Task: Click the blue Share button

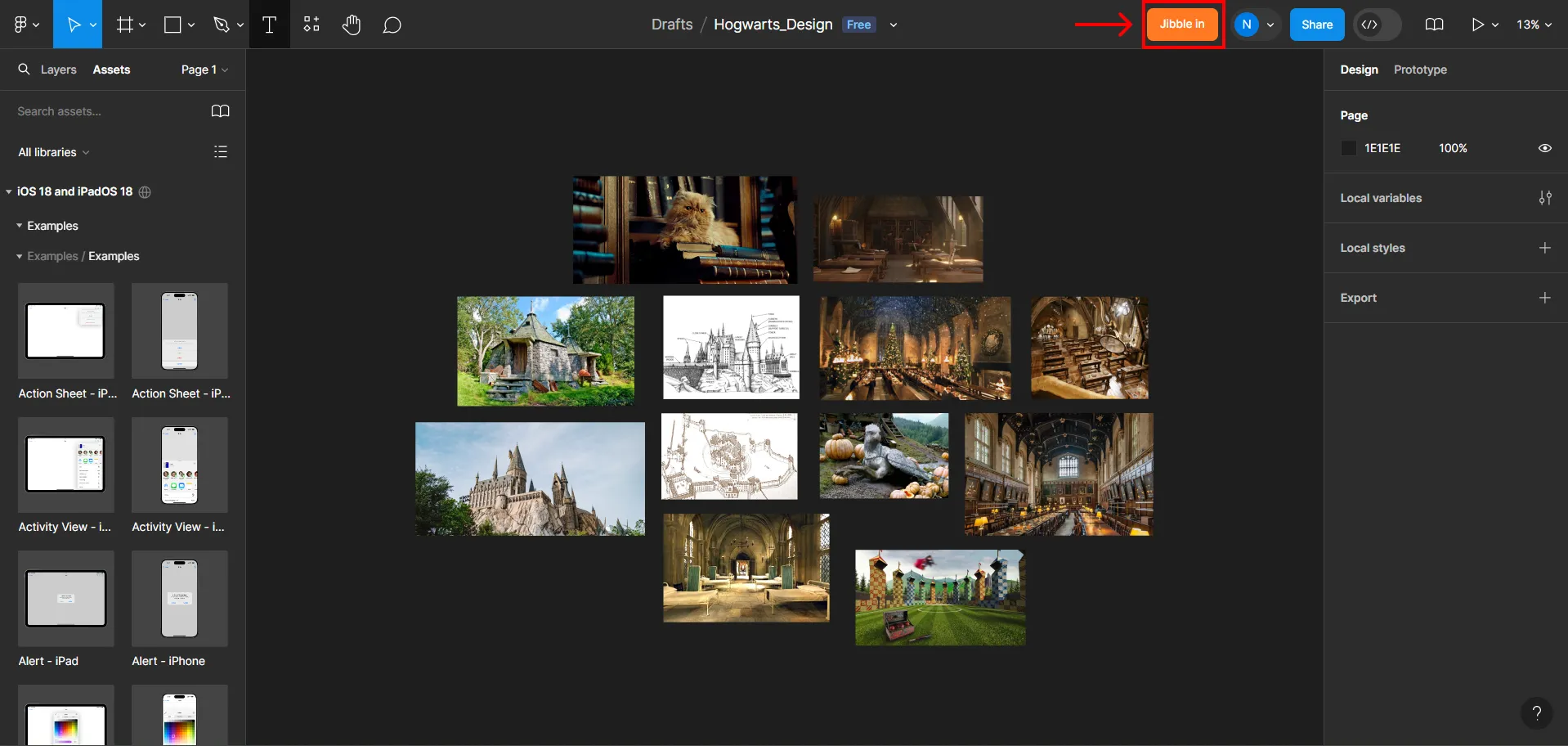Action: point(1316,25)
